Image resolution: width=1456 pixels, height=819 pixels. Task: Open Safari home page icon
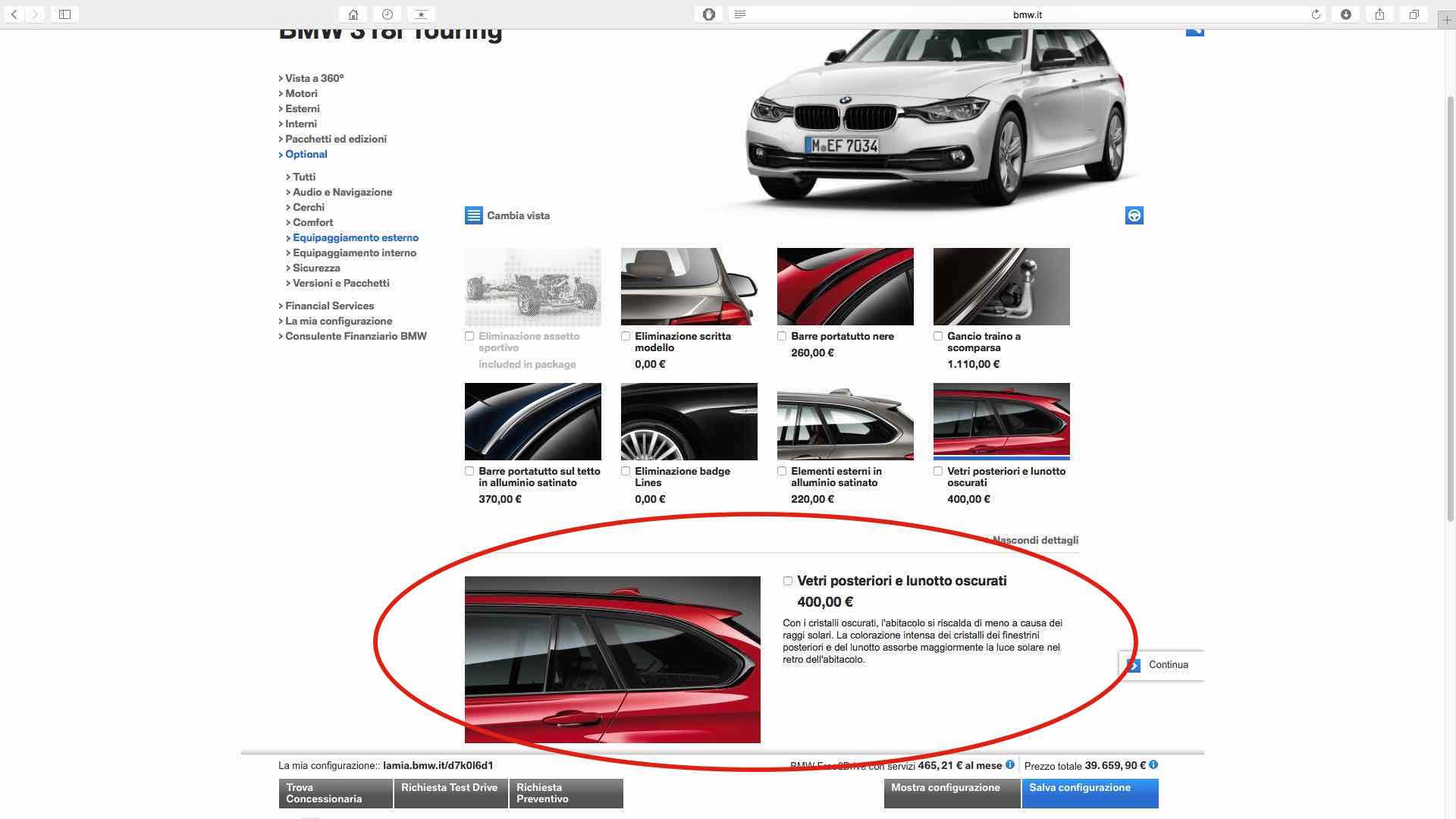coord(353,14)
